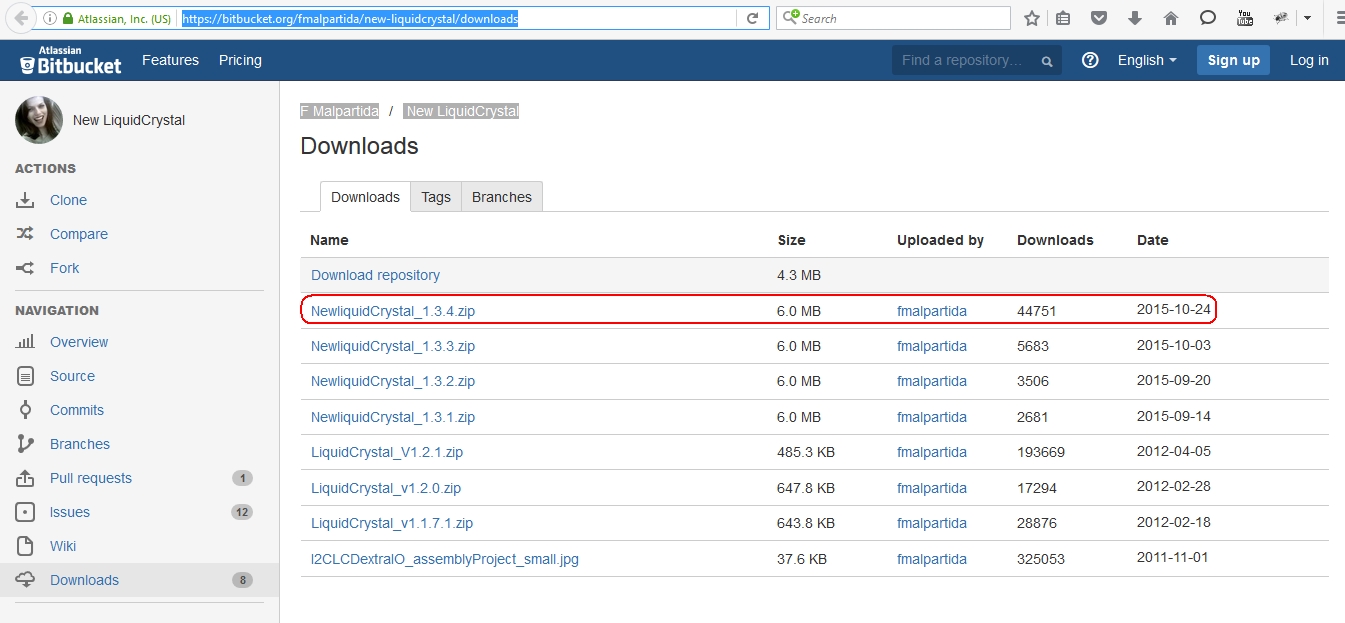Image resolution: width=1345 pixels, height=623 pixels.
Task: Click the Downloads cloud icon in sidebar
Action: tap(26, 580)
